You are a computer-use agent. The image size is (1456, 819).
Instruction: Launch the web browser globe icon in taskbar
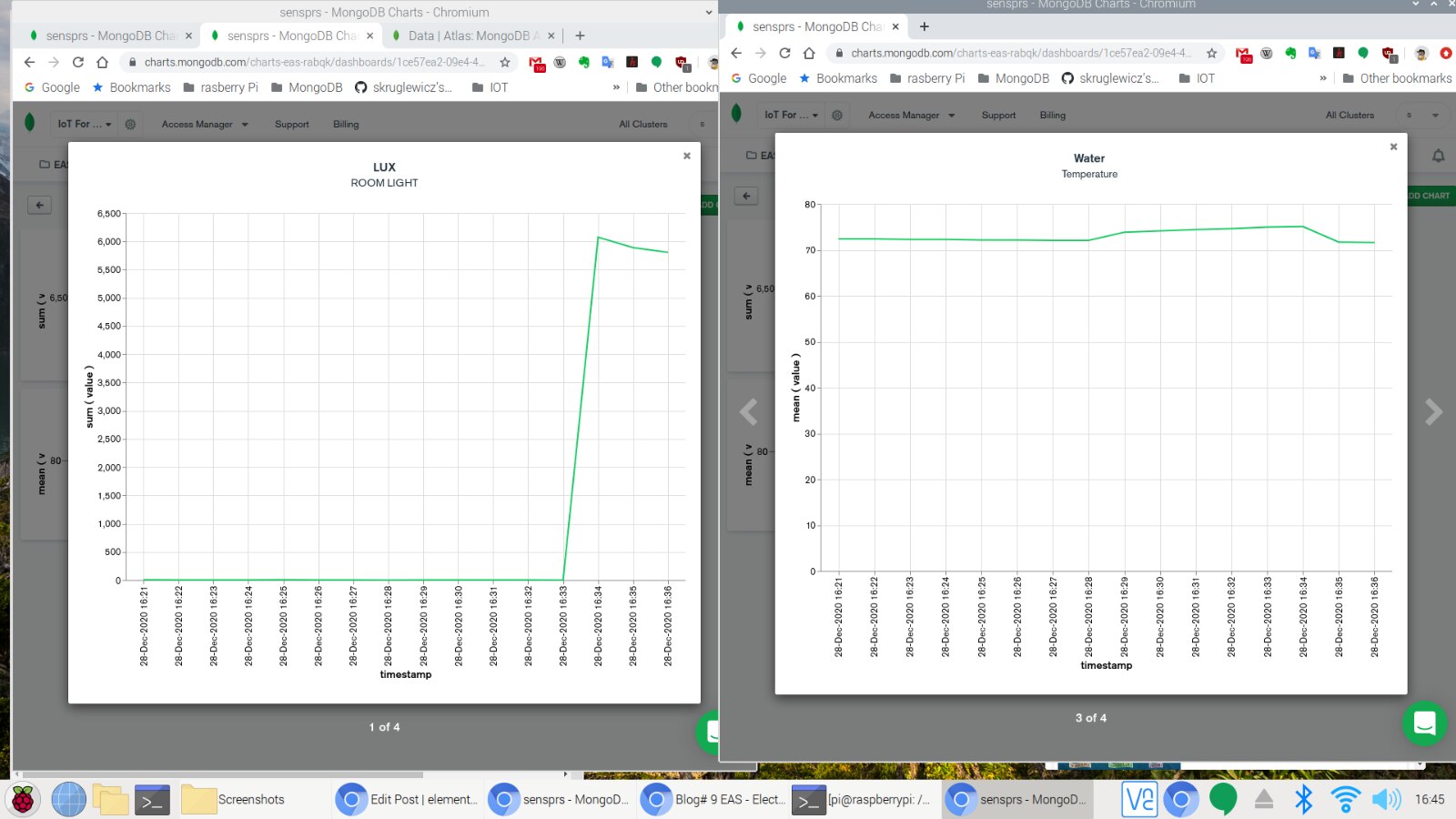[68, 800]
